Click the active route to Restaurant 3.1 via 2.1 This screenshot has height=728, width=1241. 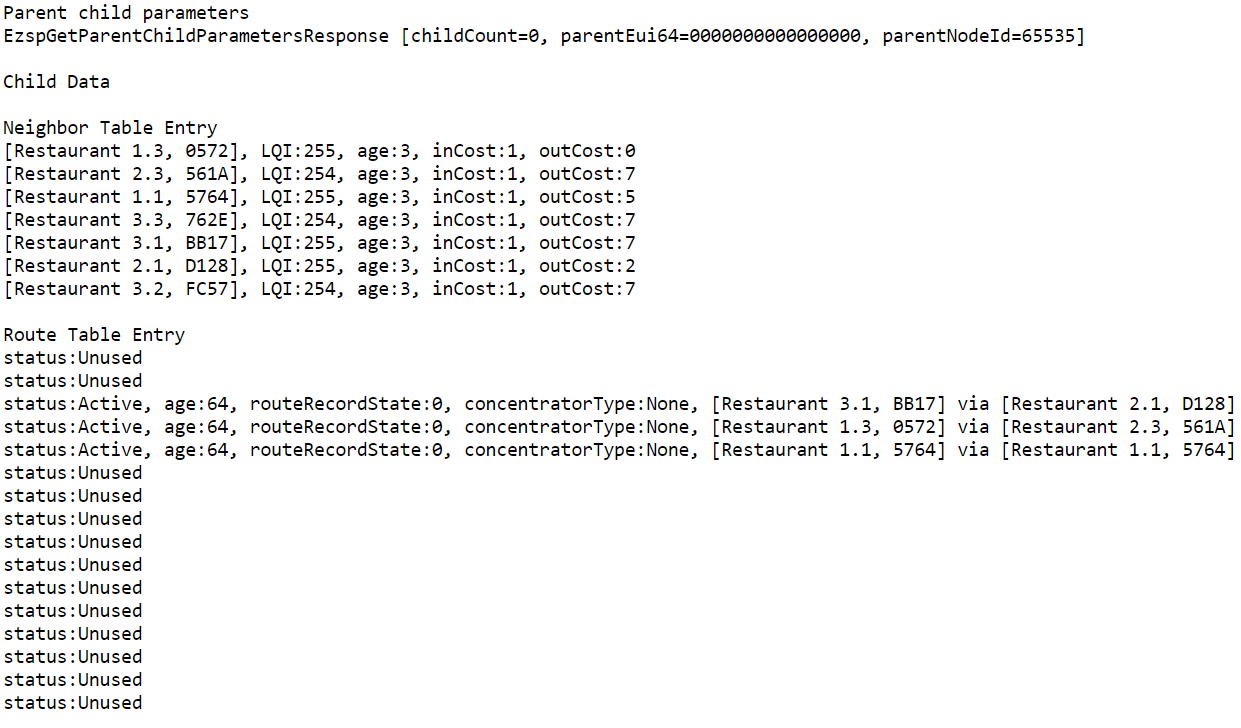coord(620,404)
